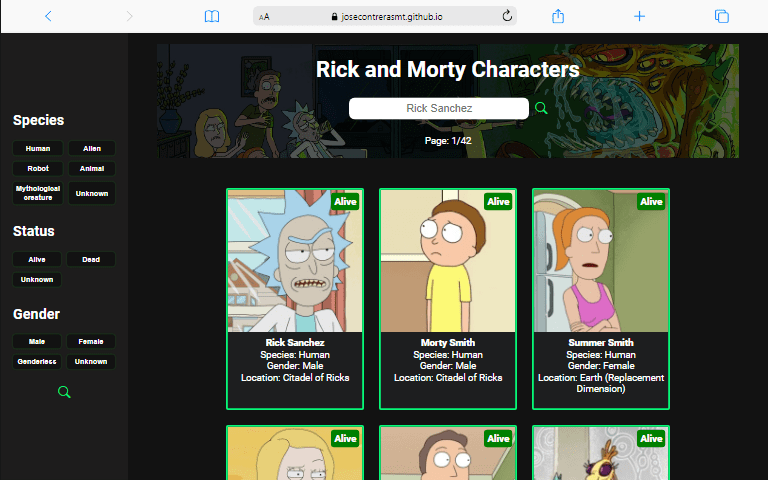The height and width of the screenshot is (480, 768).
Task: Click the Morty Smith name text
Action: point(448,342)
